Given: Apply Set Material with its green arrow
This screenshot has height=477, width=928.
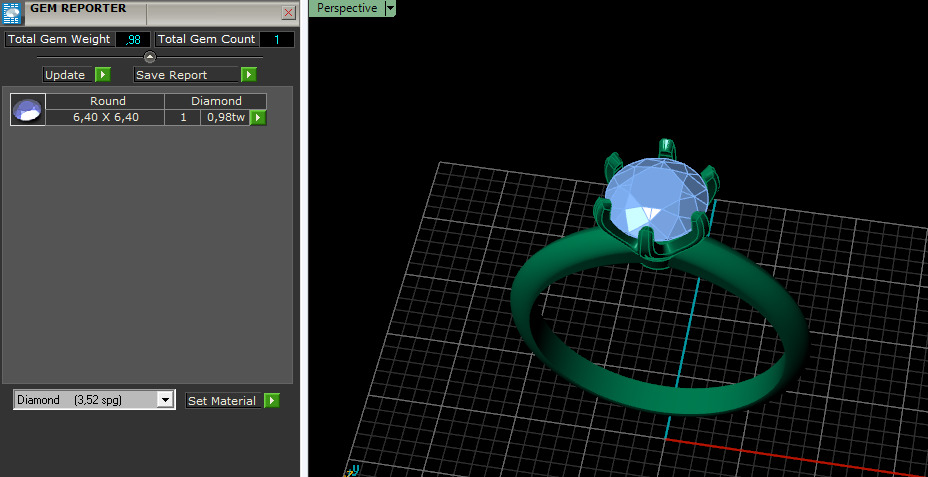Looking at the screenshot, I should coord(271,401).
